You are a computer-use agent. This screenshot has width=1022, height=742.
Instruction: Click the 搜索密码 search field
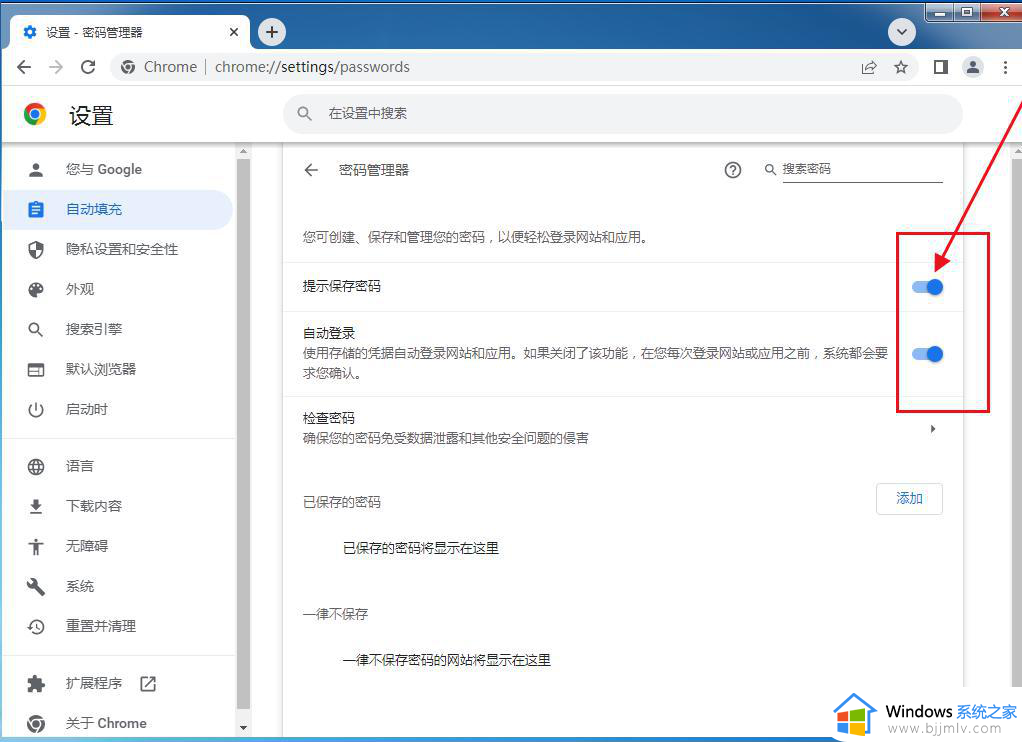[862, 170]
